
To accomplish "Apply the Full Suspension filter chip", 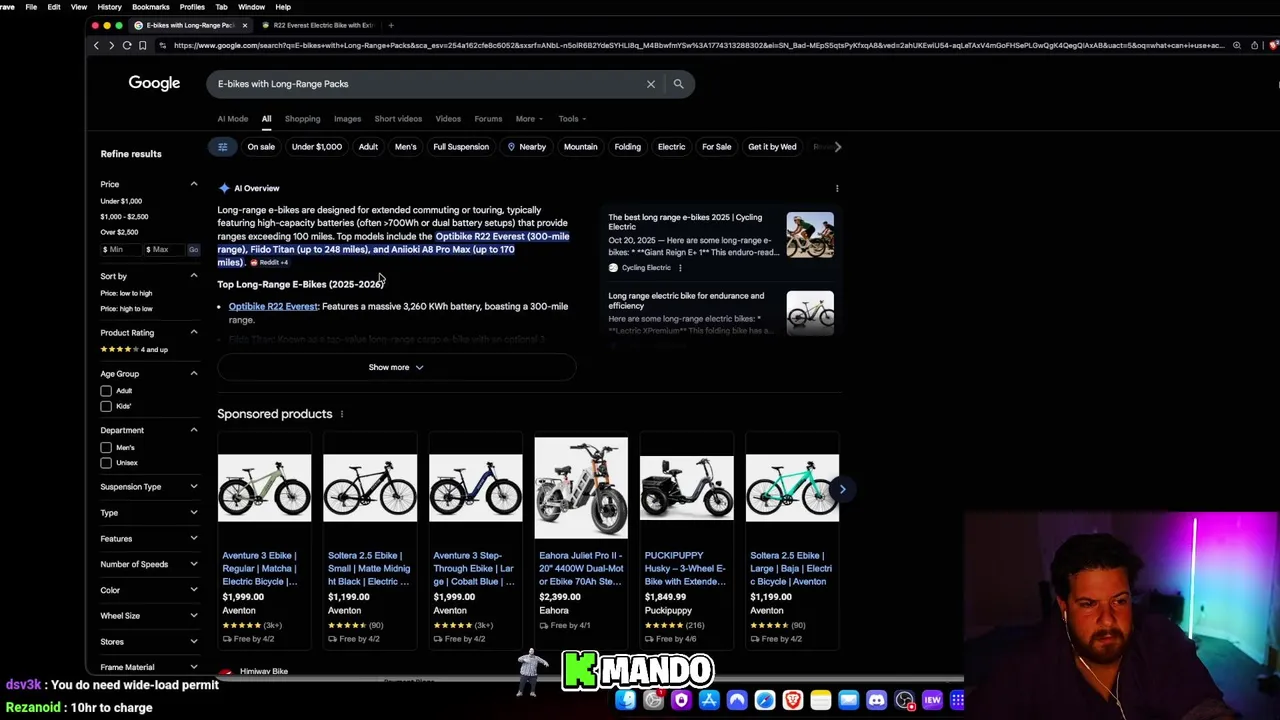I will tap(461, 147).
